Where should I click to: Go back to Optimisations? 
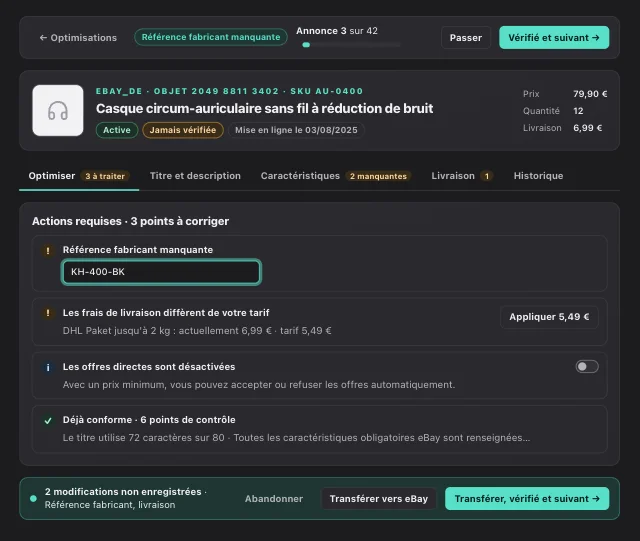coord(78,38)
